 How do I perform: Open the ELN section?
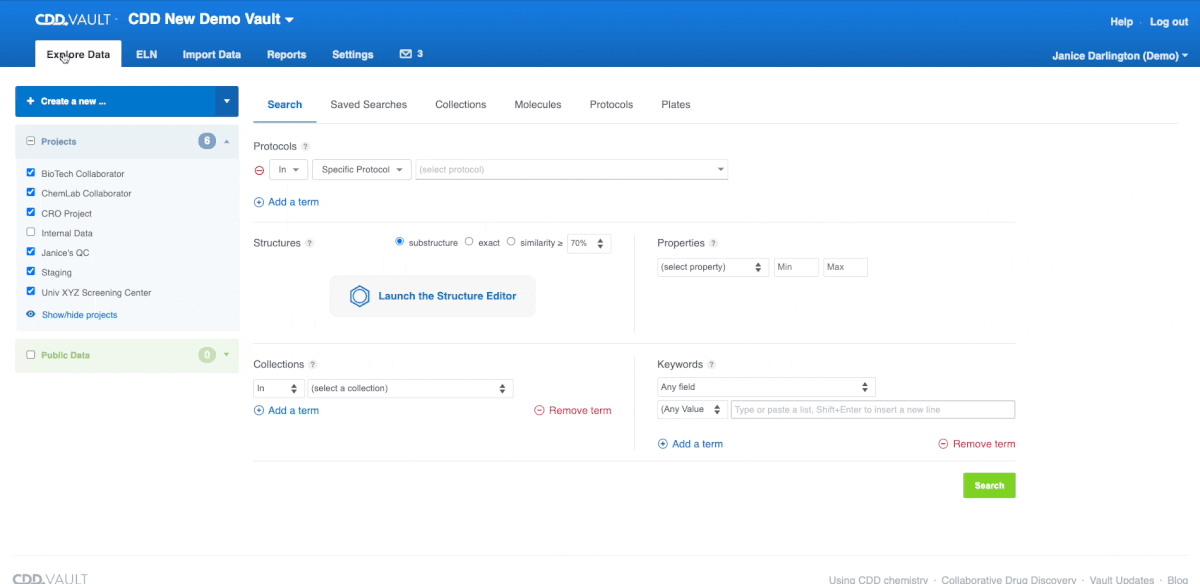(x=146, y=55)
